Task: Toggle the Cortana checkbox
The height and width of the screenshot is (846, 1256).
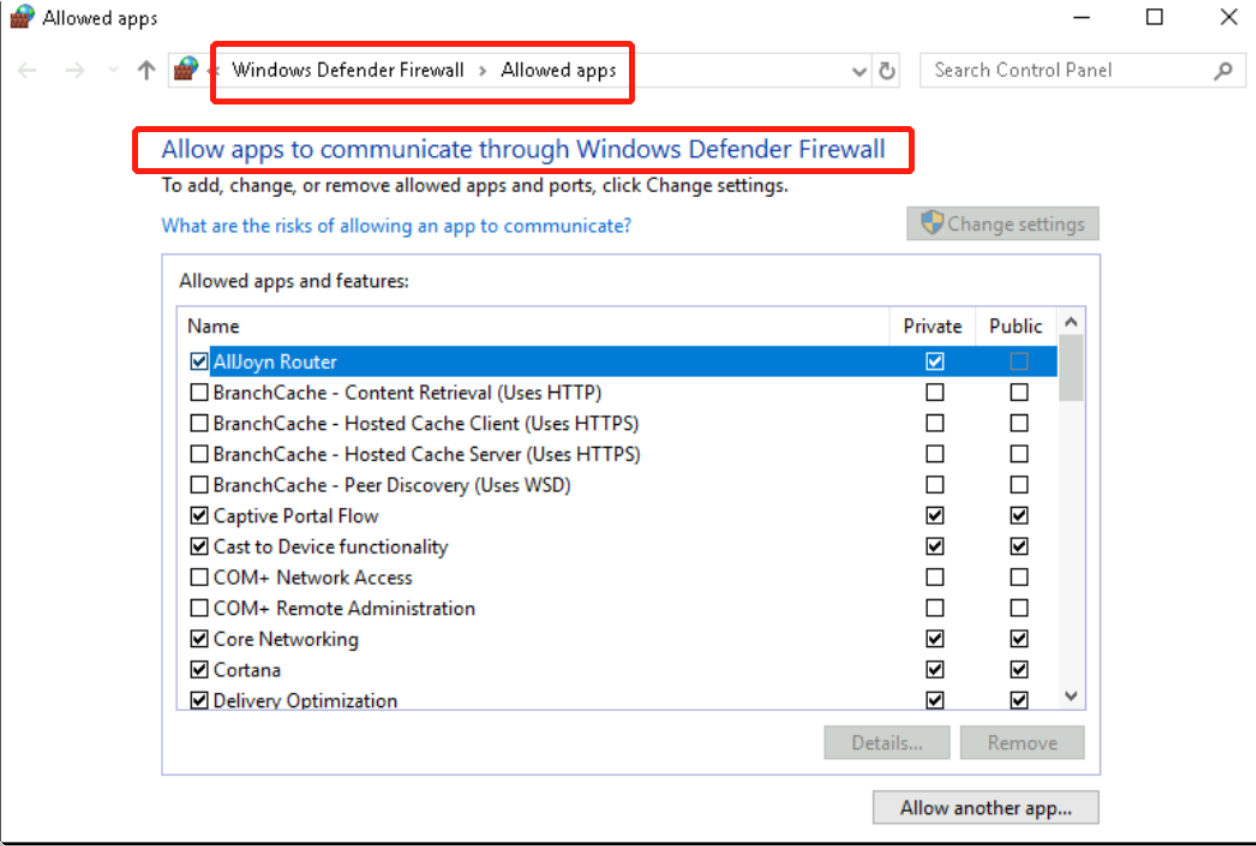Action: [199, 670]
